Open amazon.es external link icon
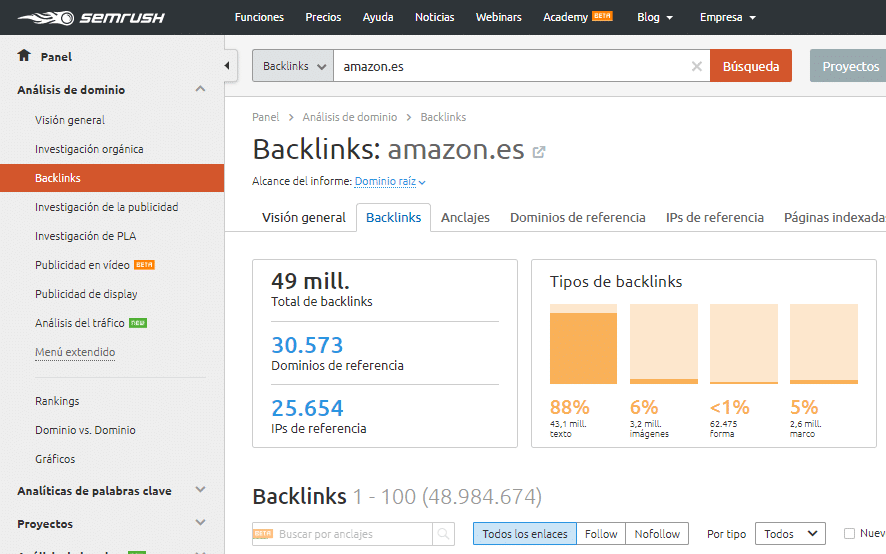The width and height of the screenshot is (886, 554). click(539, 152)
